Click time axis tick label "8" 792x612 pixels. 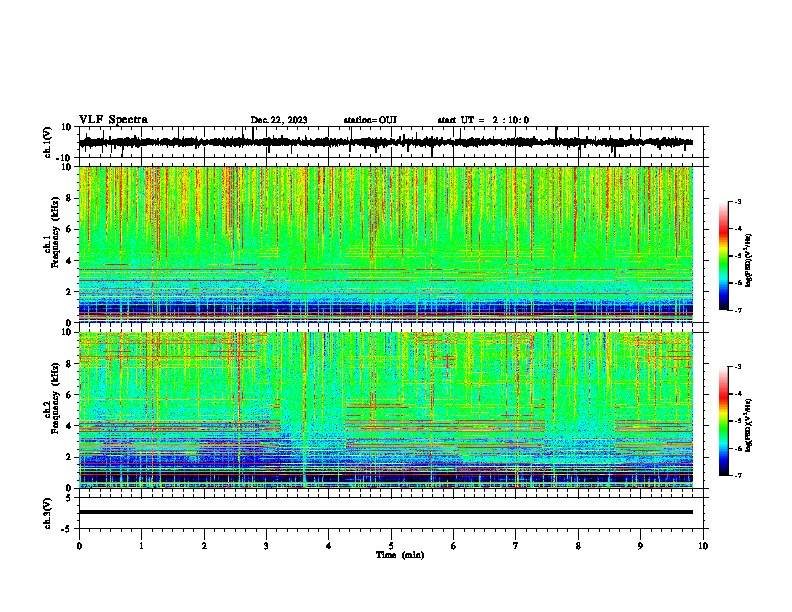point(578,546)
